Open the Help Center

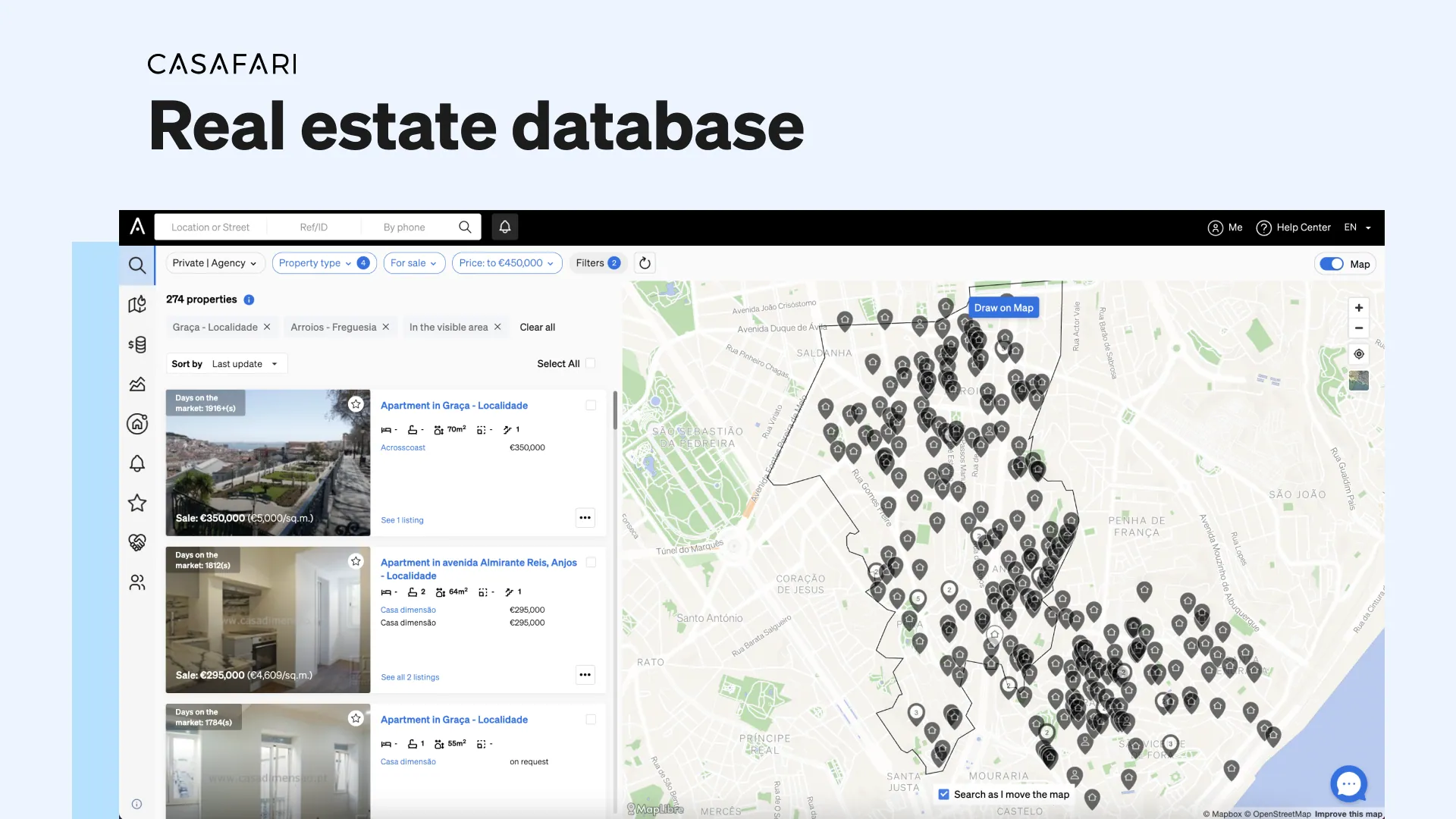click(1293, 227)
